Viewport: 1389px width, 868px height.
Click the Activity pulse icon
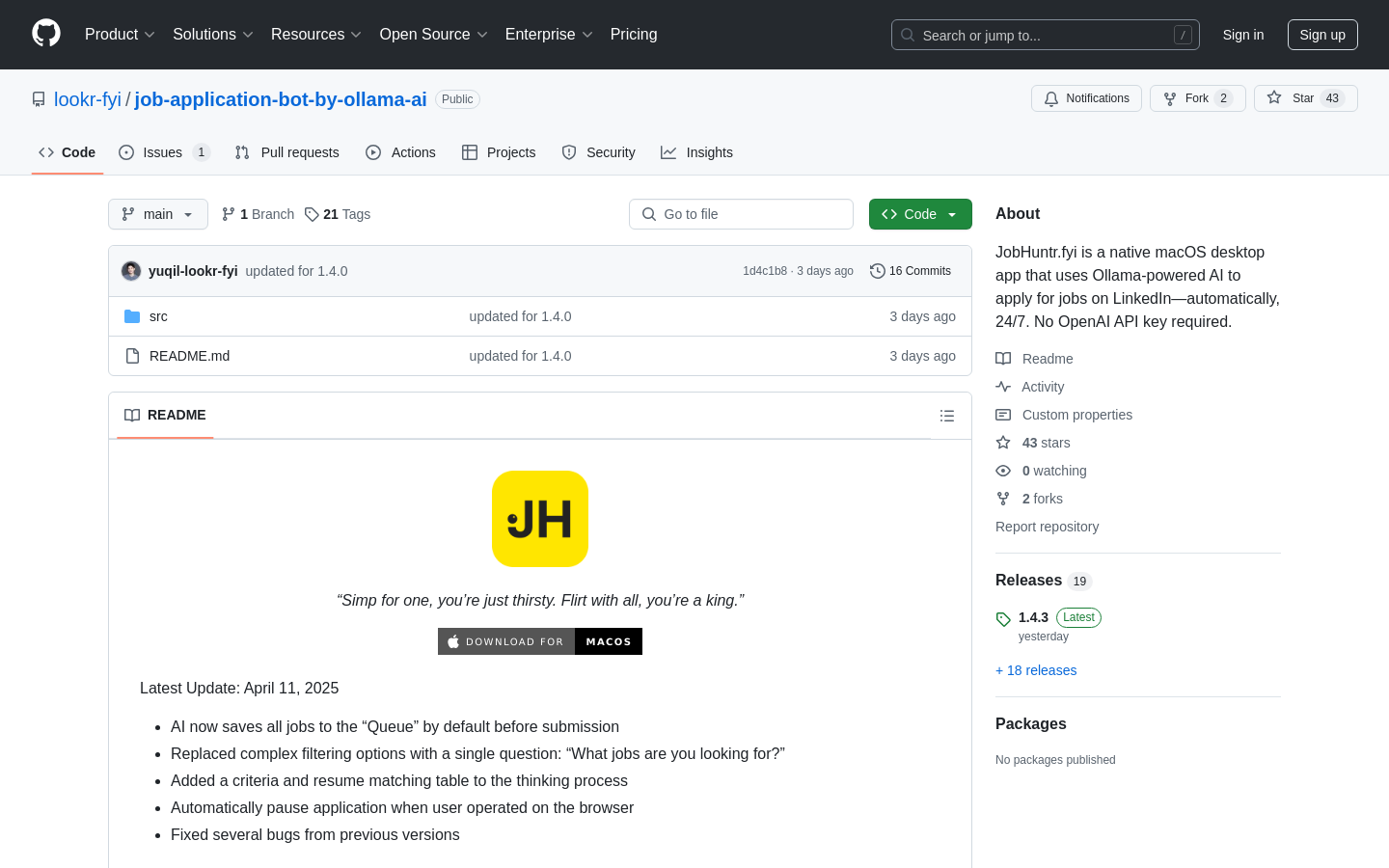[x=1003, y=387]
